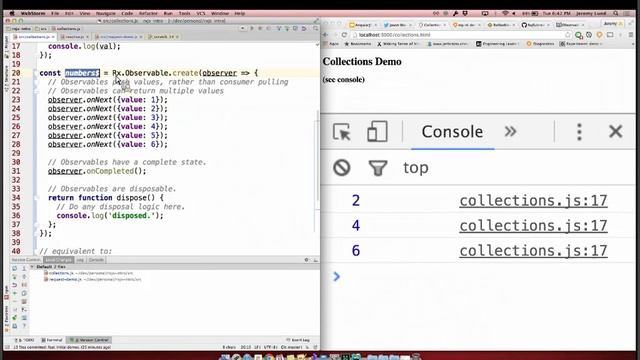Click the Run play icon in WebStorm
This screenshot has height=360, width=640.
(252, 29)
